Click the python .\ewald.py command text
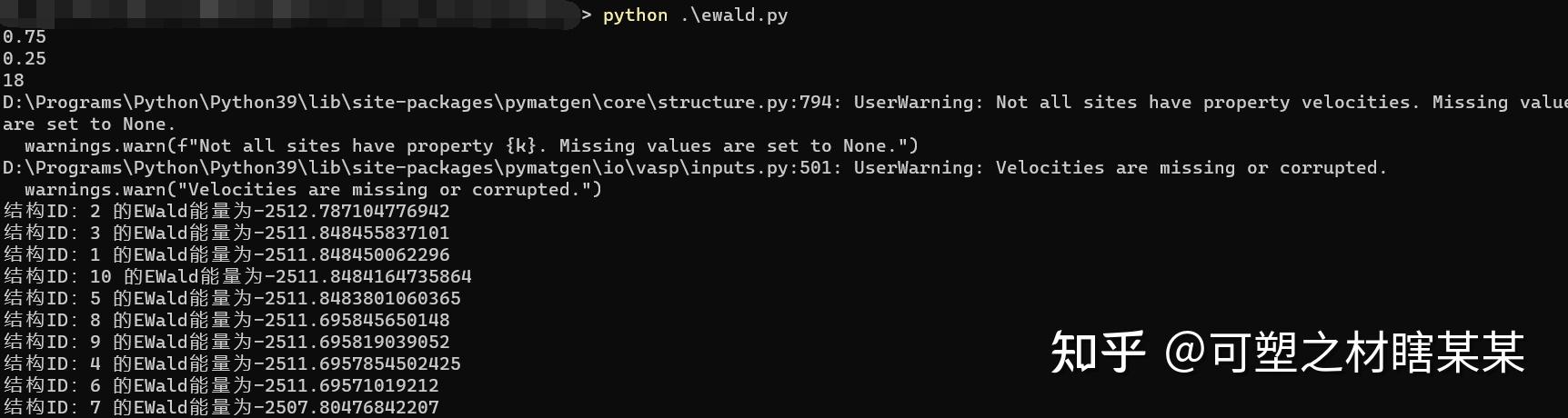The image size is (1568, 418). coord(695,15)
